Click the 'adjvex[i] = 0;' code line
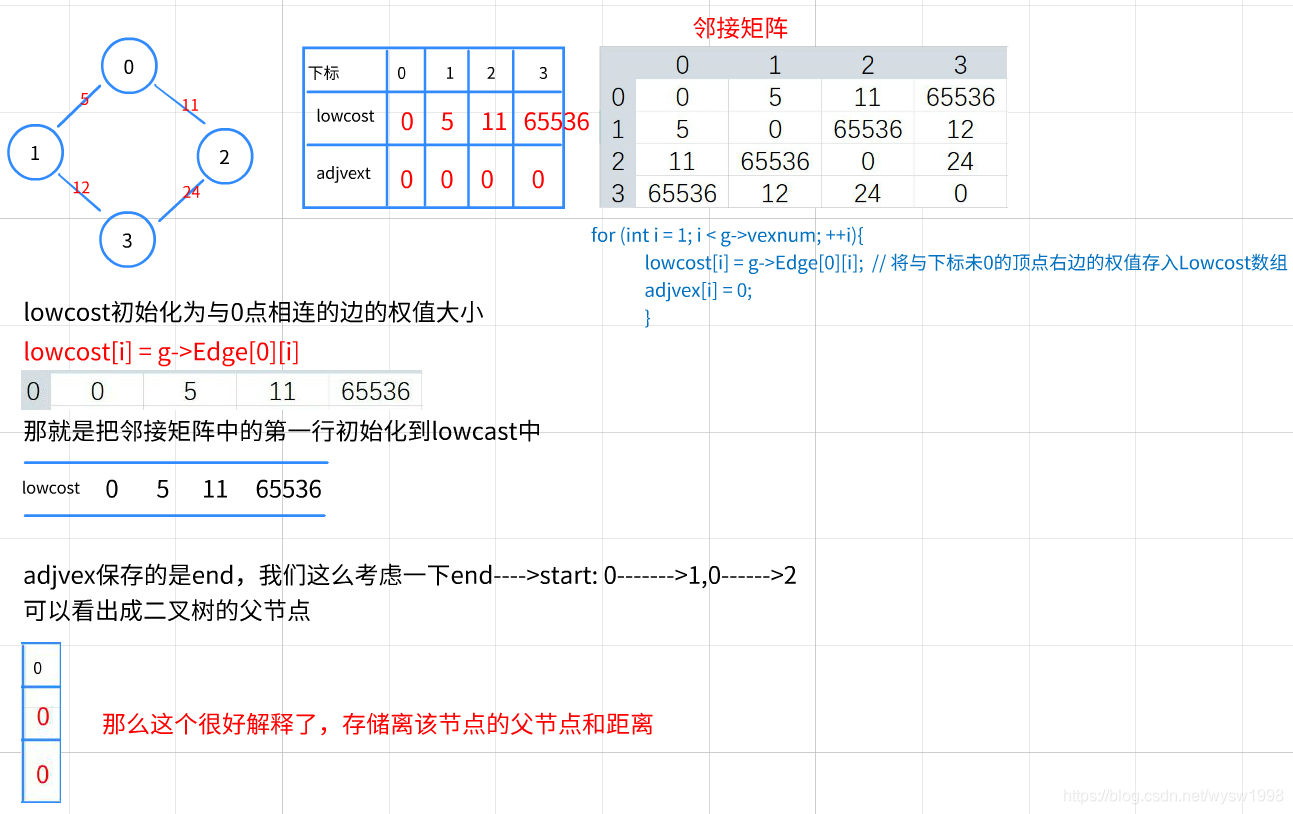Viewport: 1293px width, 814px height. pyautogui.click(x=698, y=290)
